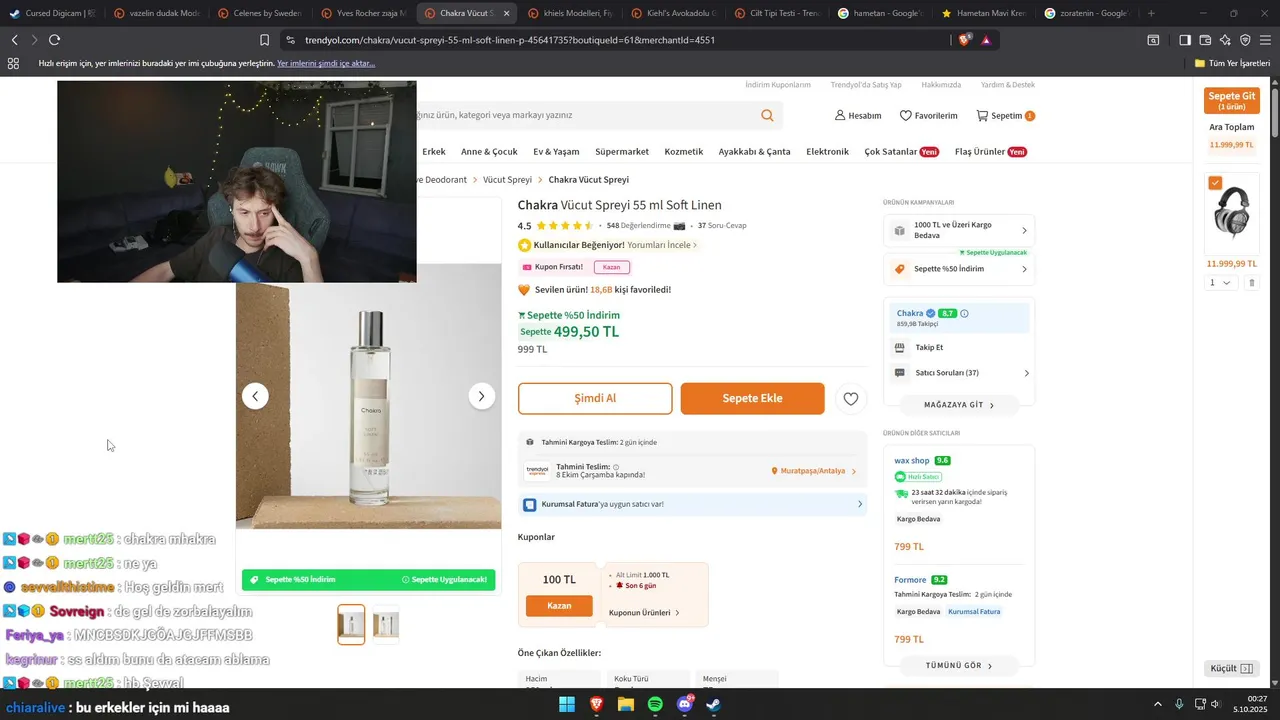Open Windows Start menu
1280x720 pixels.
pos(567,704)
